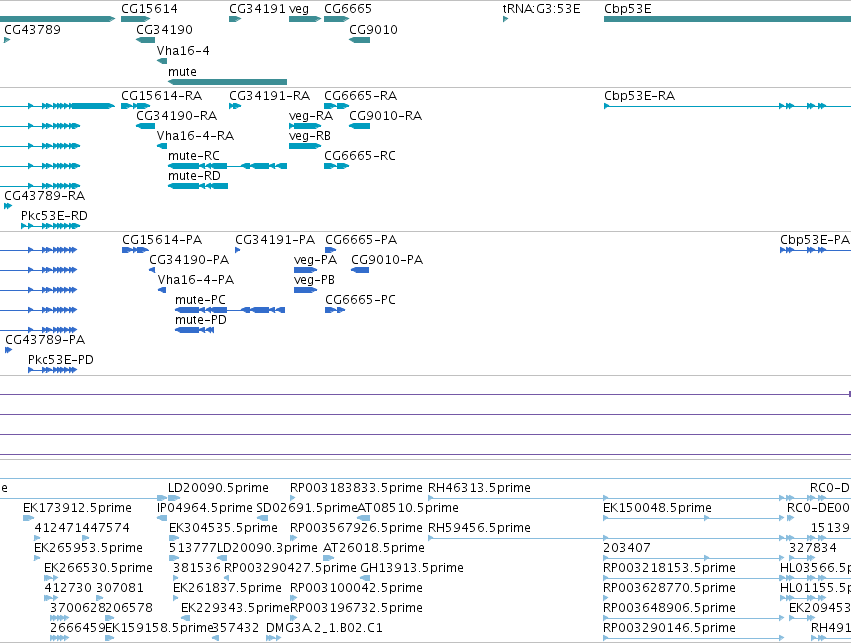851x643 pixels.
Task: Select the CG15614 gene label
Action: tap(149, 9)
